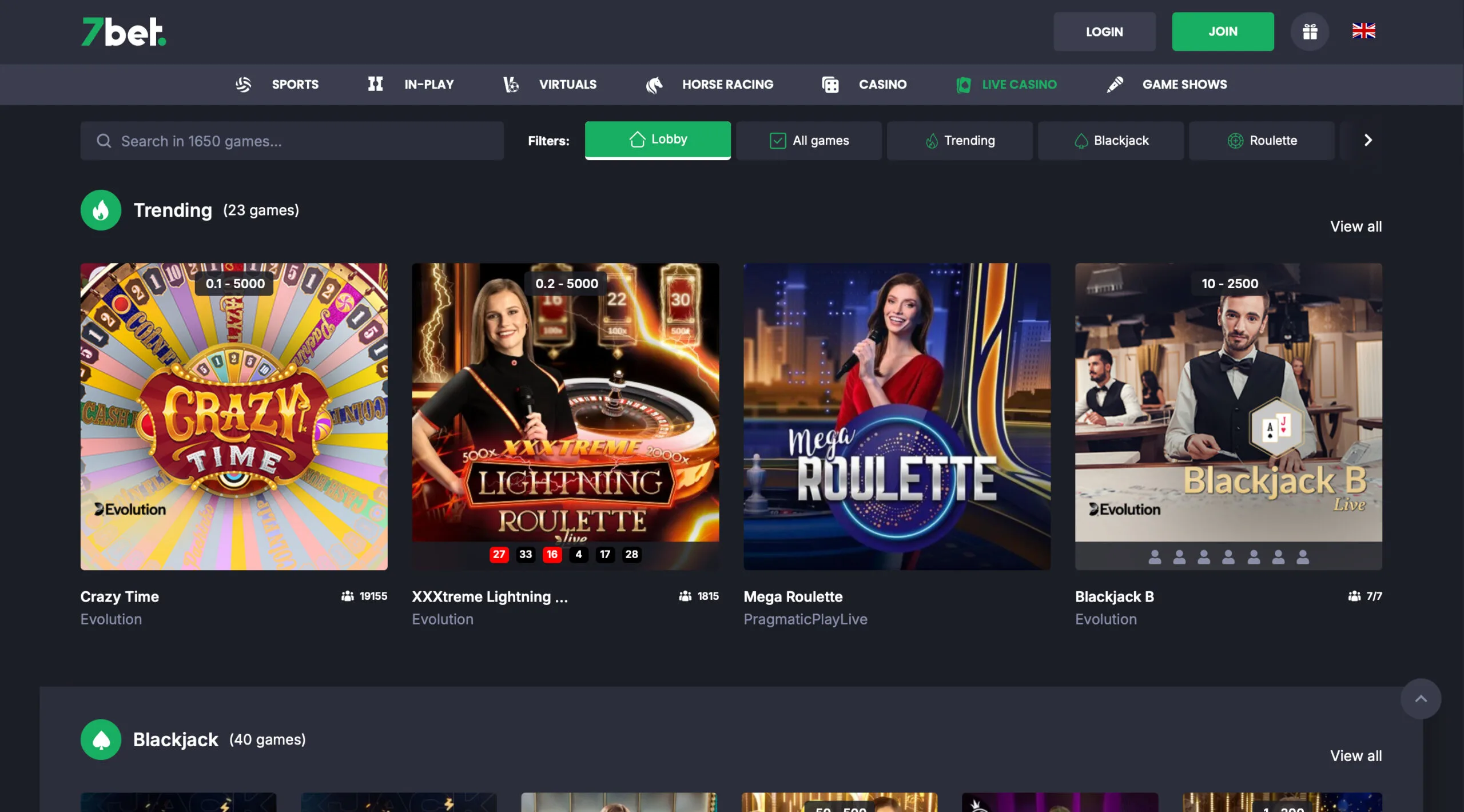Open the Virtuals section via its football icon

510,84
